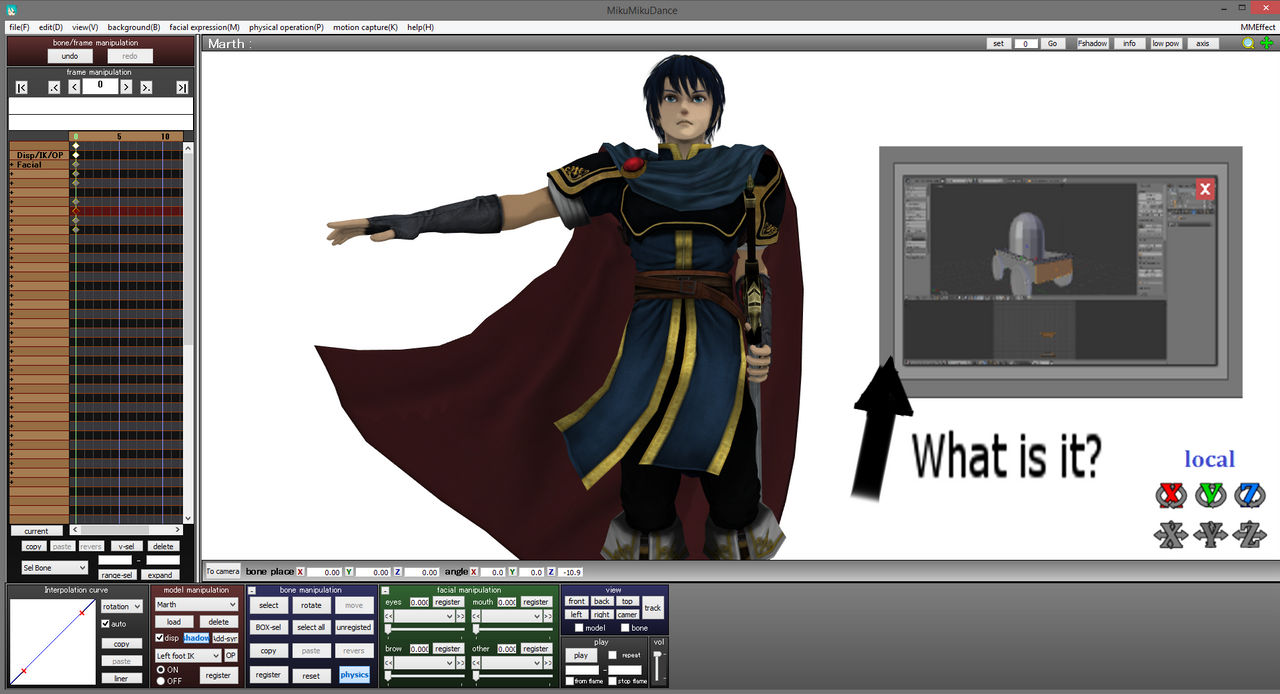Click the play button
The height and width of the screenshot is (694, 1280).
click(x=580, y=655)
